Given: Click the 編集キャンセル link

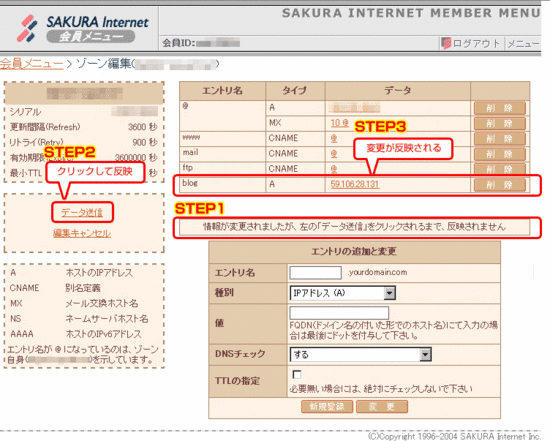Looking at the screenshot, I should (82, 233).
